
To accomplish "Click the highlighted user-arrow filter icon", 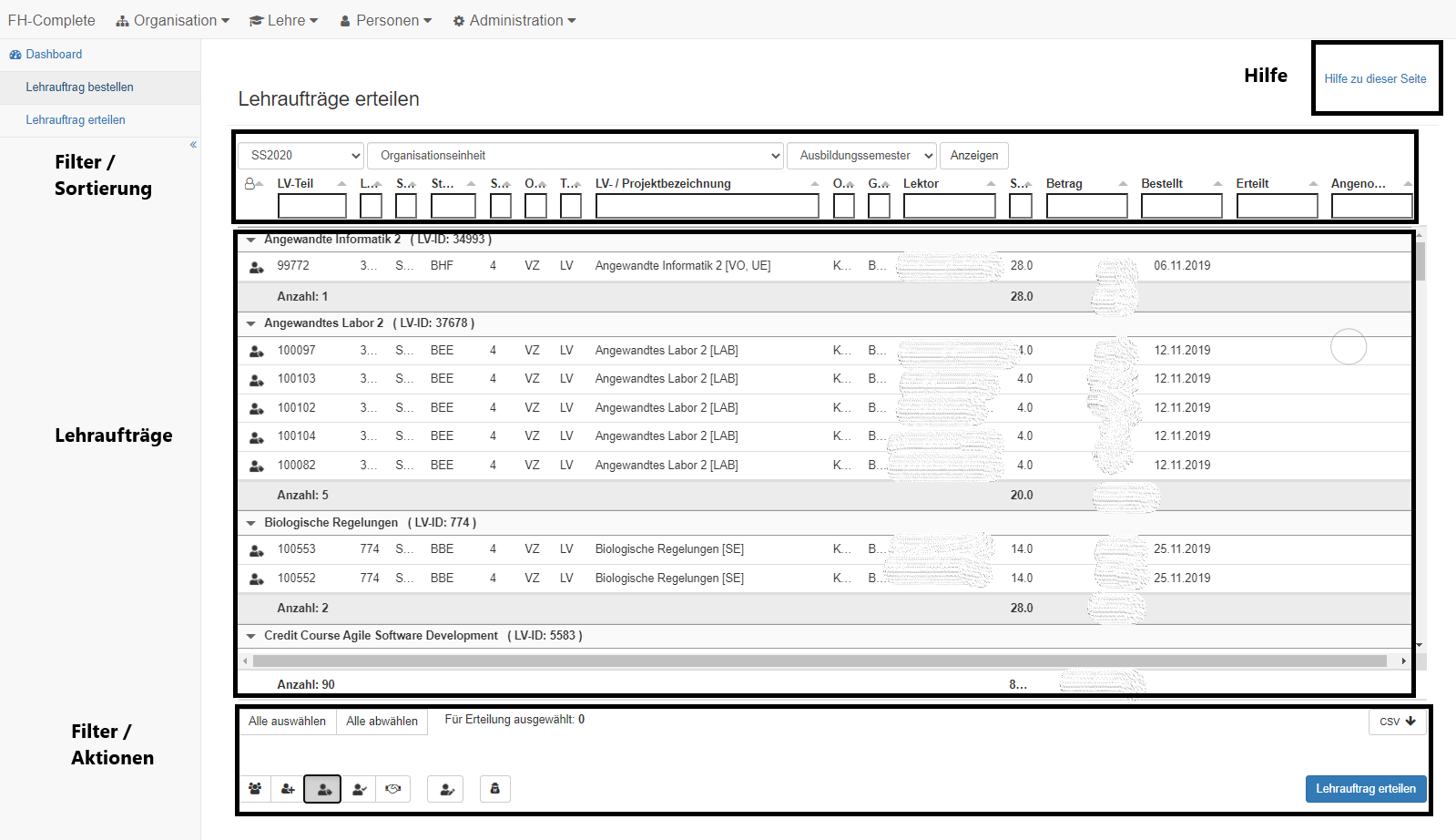I will coord(322,789).
